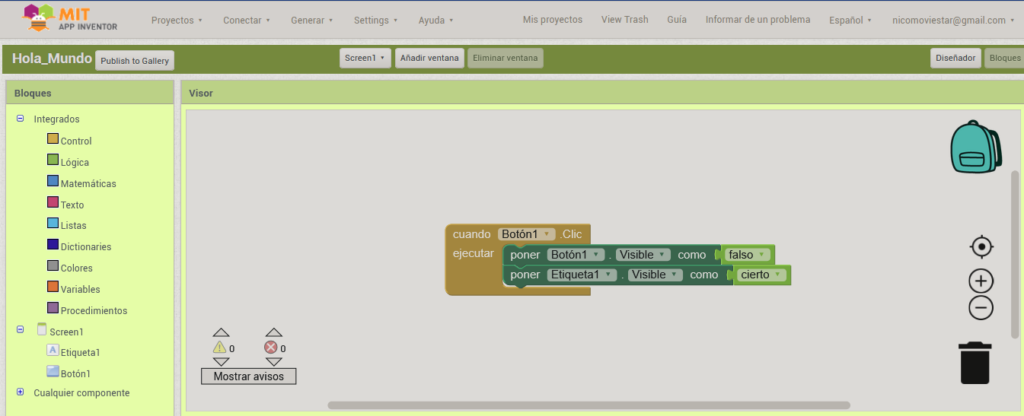Viewport: 1024px width, 416px height.
Task: Go to Mis proyectos
Action: (x=552, y=20)
